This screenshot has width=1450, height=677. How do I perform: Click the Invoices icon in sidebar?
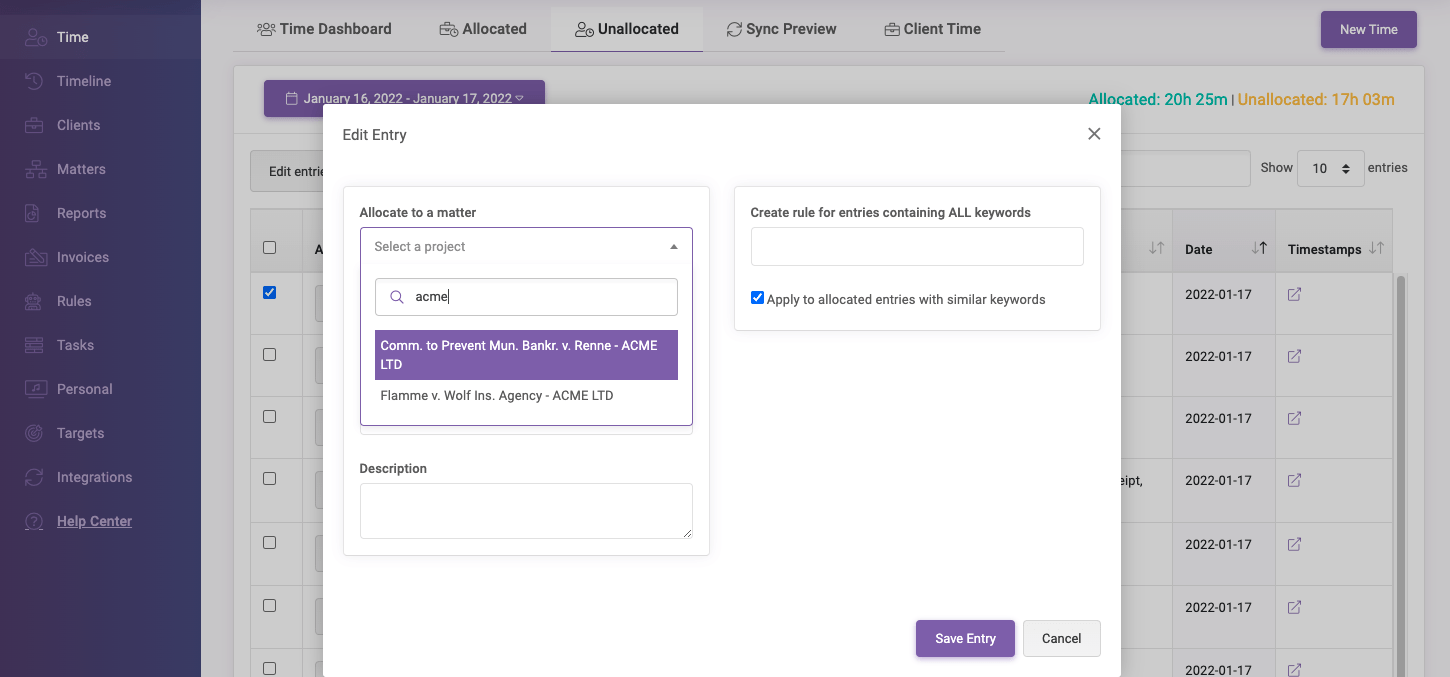(x=34, y=257)
